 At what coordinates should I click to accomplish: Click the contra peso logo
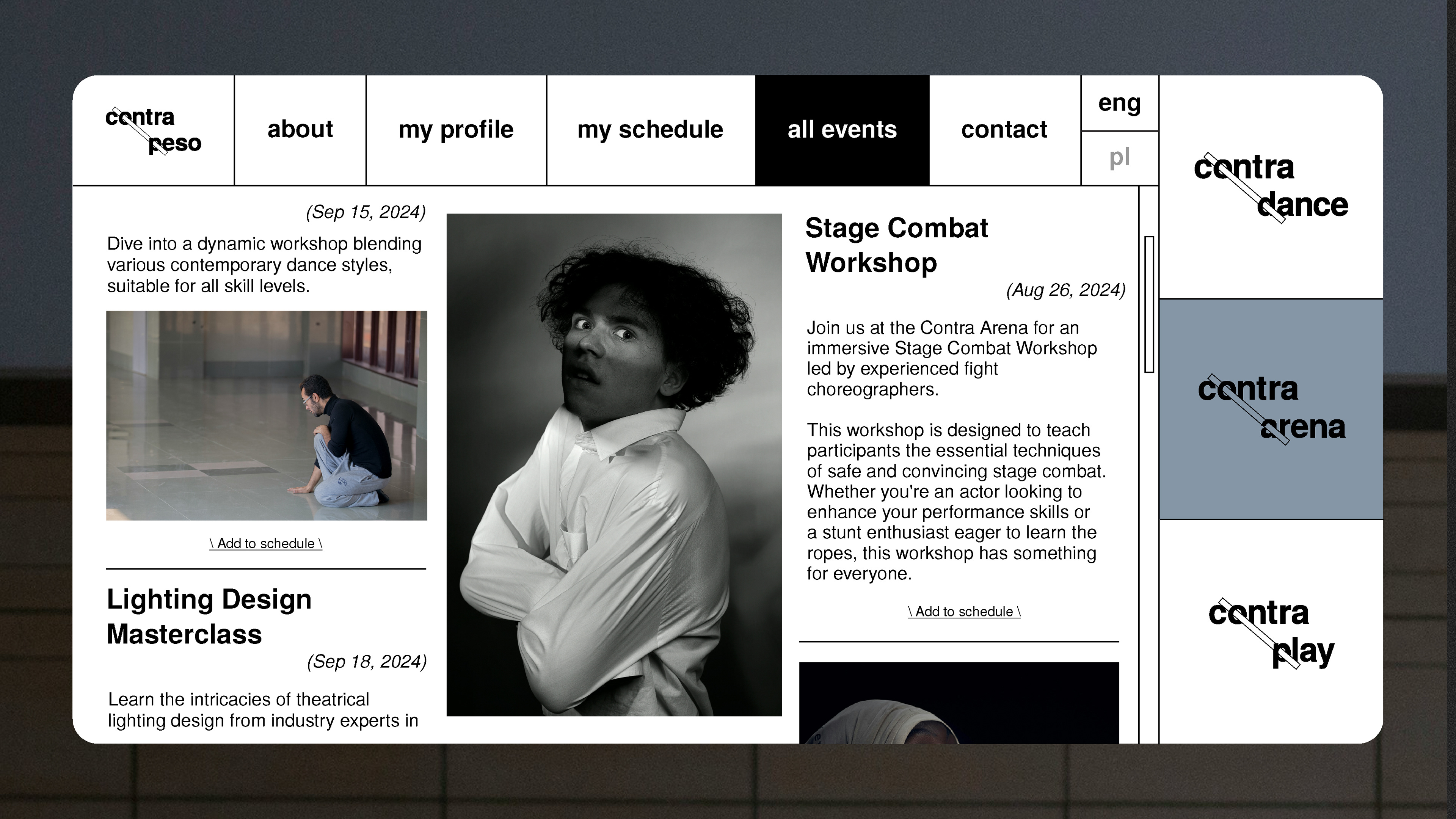click(153, 130)
